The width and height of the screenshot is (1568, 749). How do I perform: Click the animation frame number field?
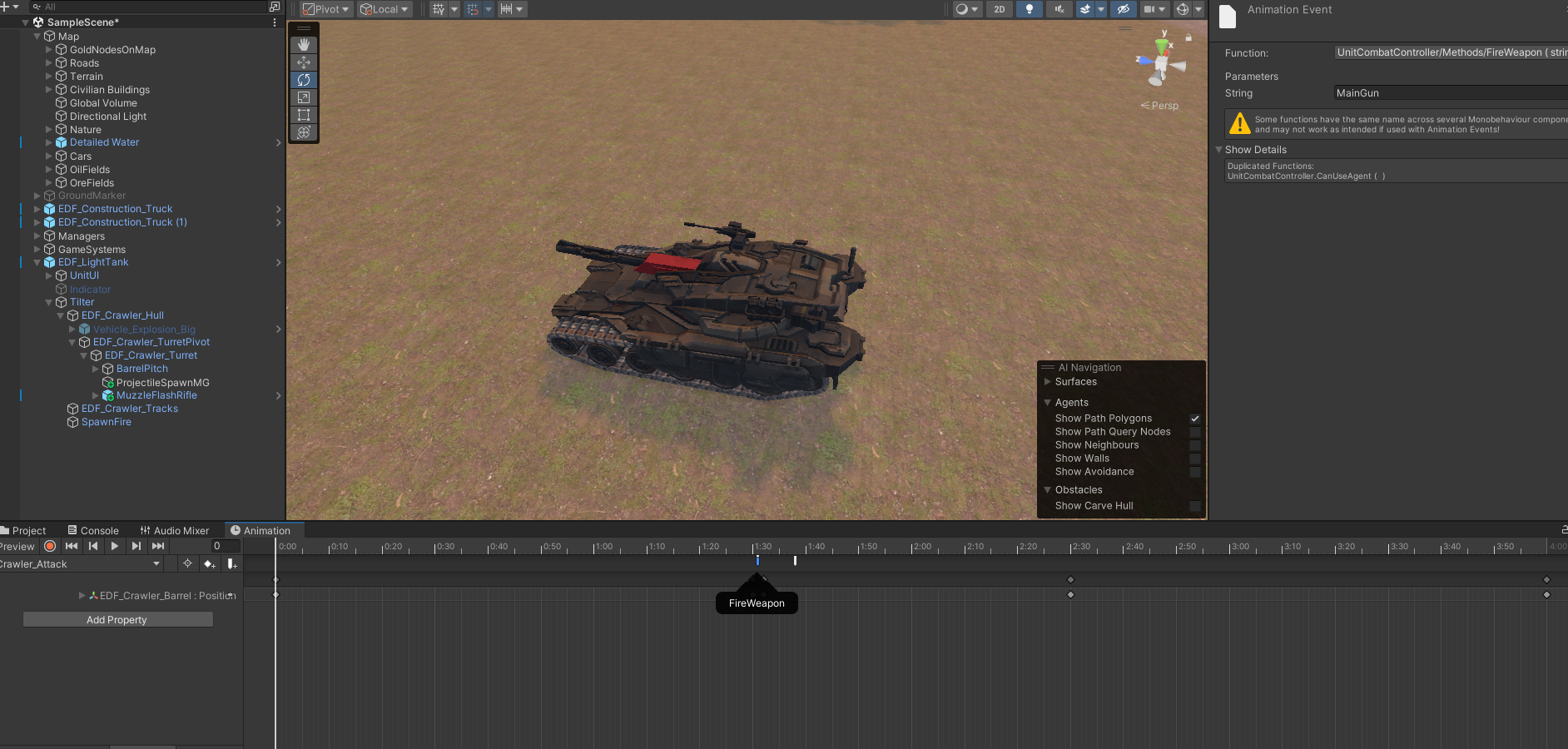[x=225, y=546]
